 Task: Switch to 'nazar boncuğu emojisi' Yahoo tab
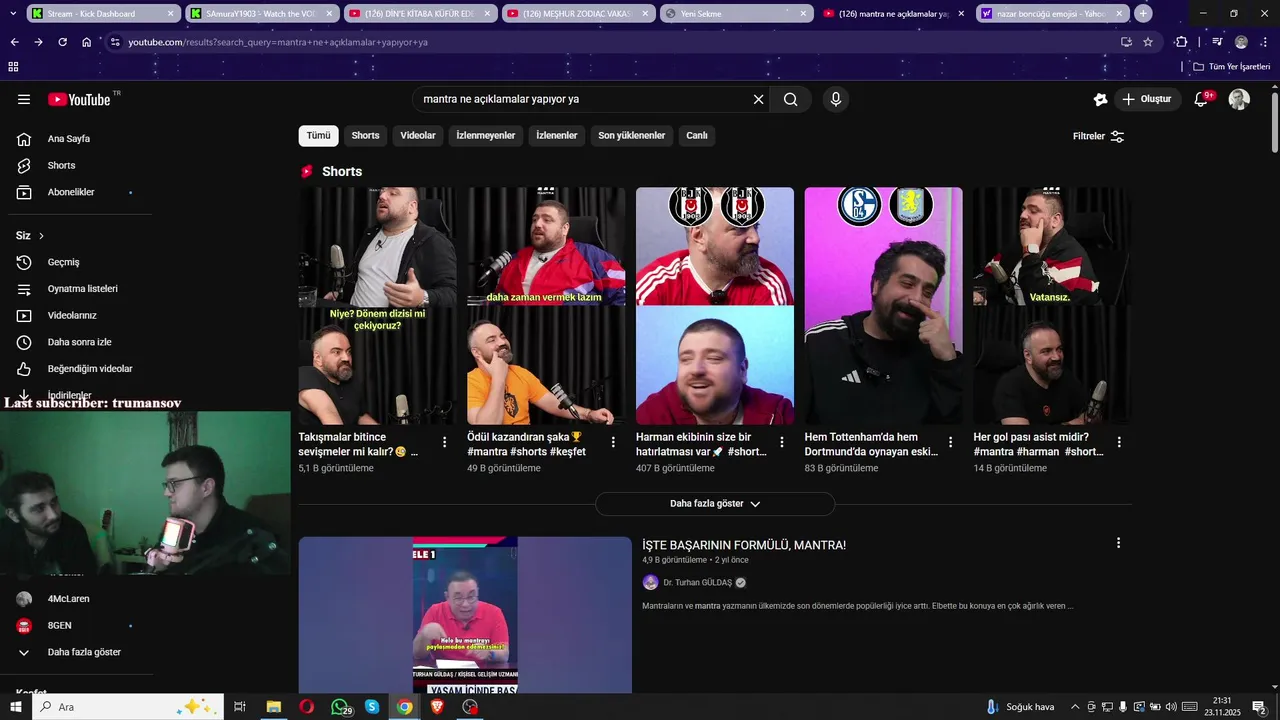tap(1052, 14)
